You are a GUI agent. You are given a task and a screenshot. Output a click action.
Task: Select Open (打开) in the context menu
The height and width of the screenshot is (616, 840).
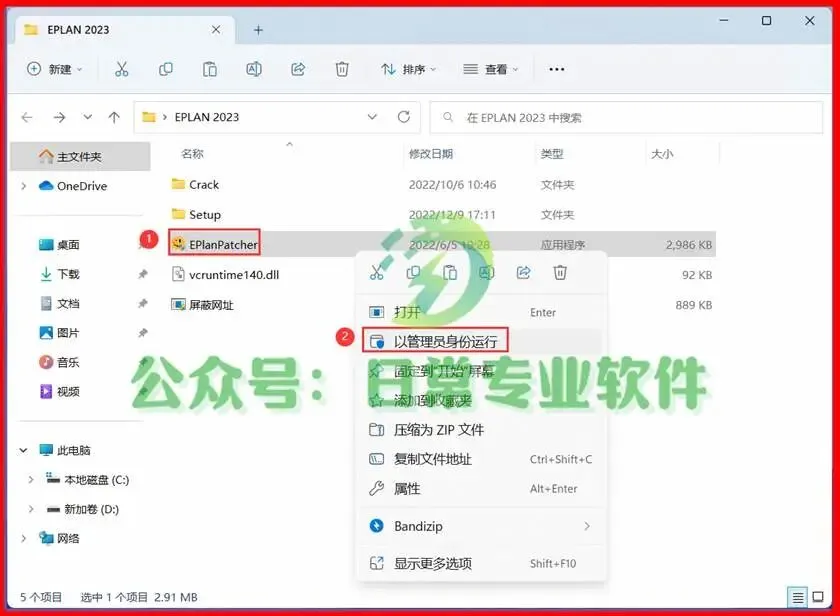(x=482, y=312)
